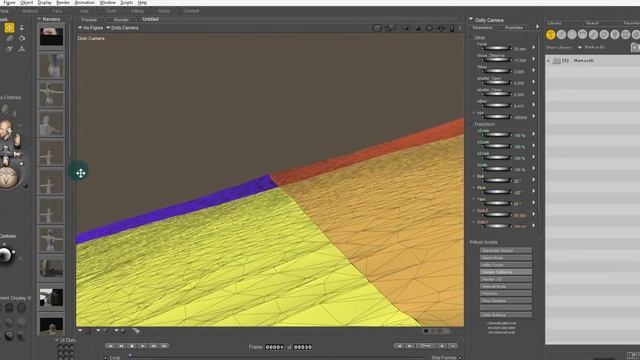Open the Object menu
This screenshot has height=360, width=640.
27,2
